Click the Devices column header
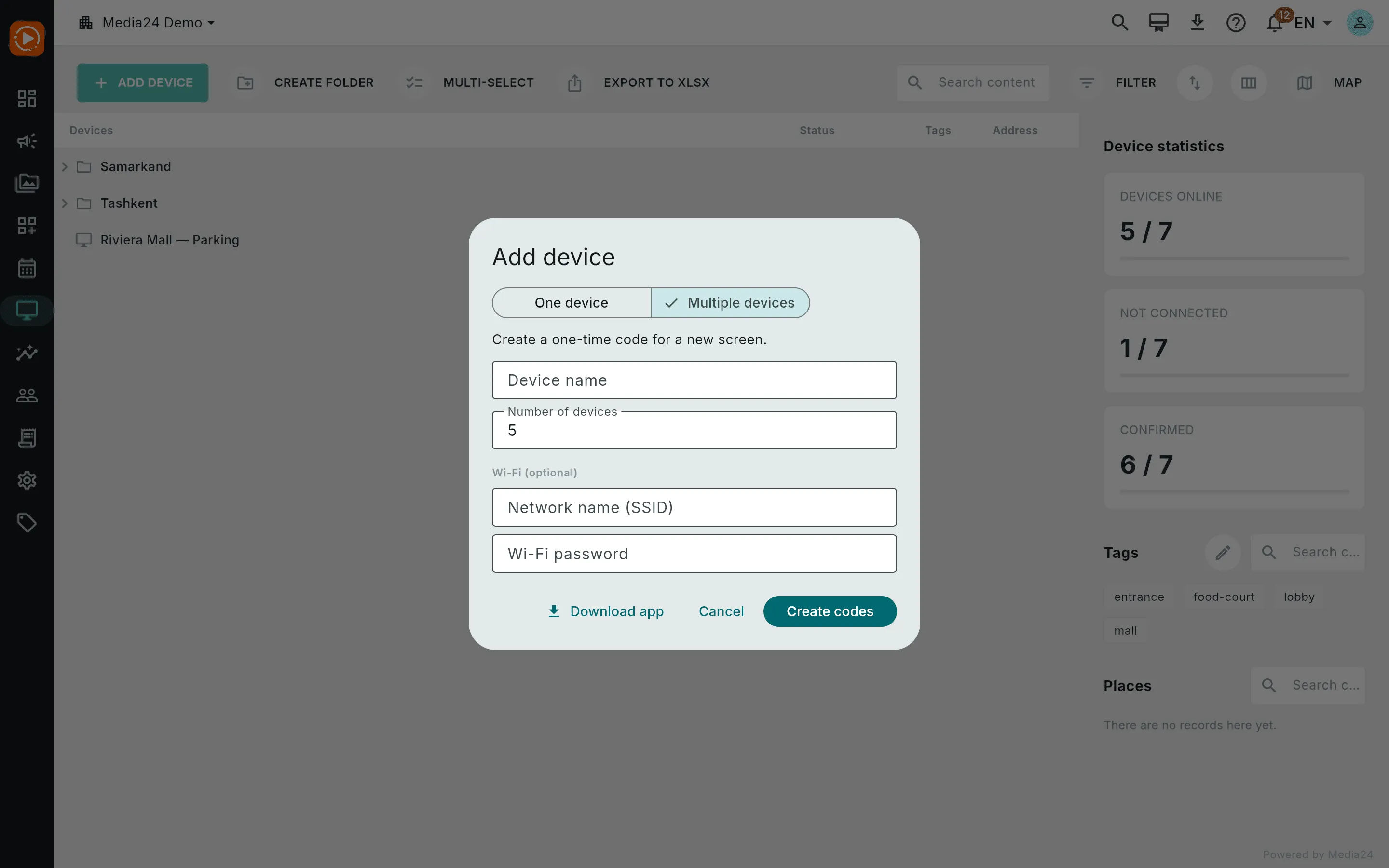The image size is (1389, 868). coord(91,130)
